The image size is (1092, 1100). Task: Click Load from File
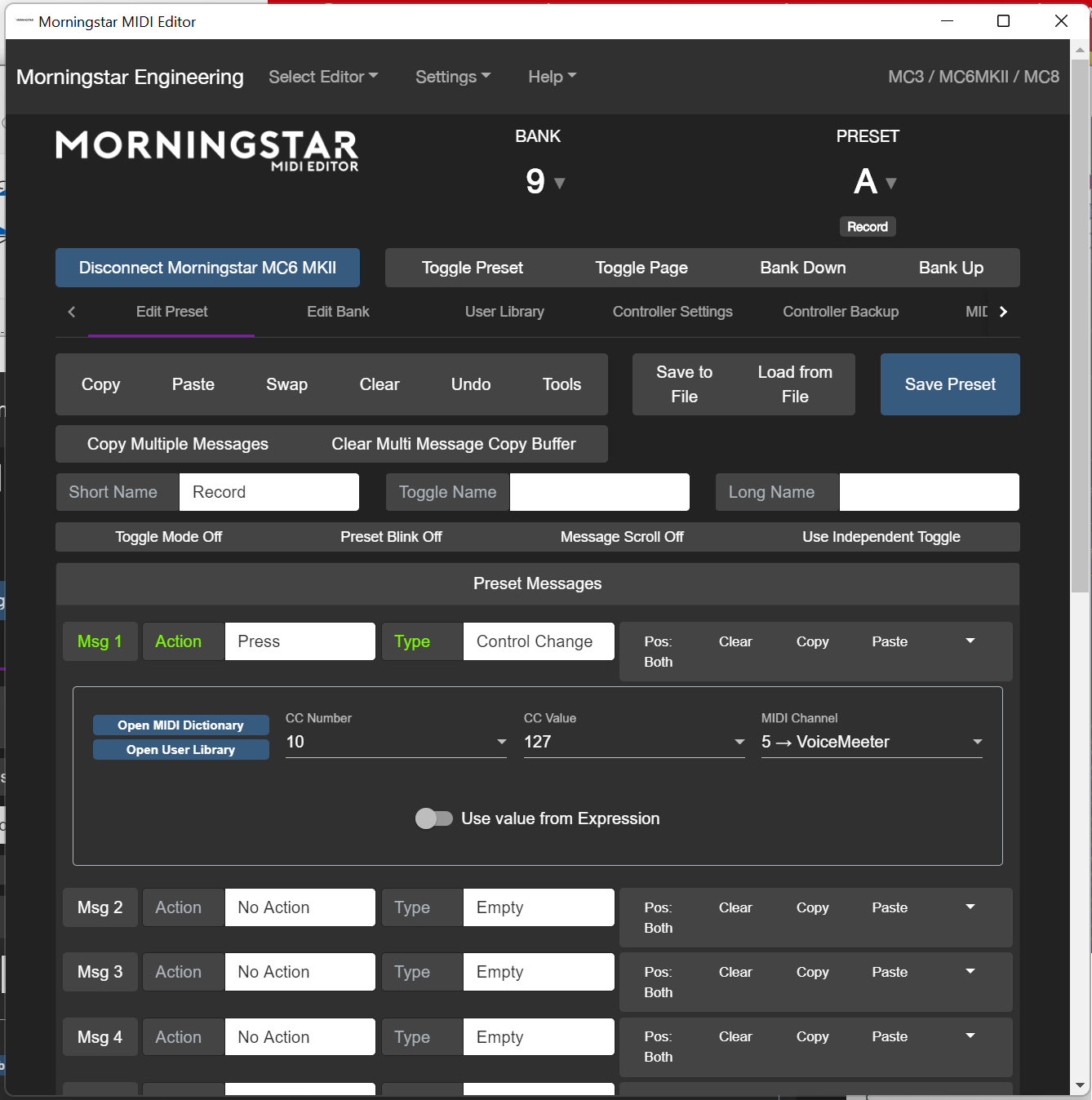(795, 384)
